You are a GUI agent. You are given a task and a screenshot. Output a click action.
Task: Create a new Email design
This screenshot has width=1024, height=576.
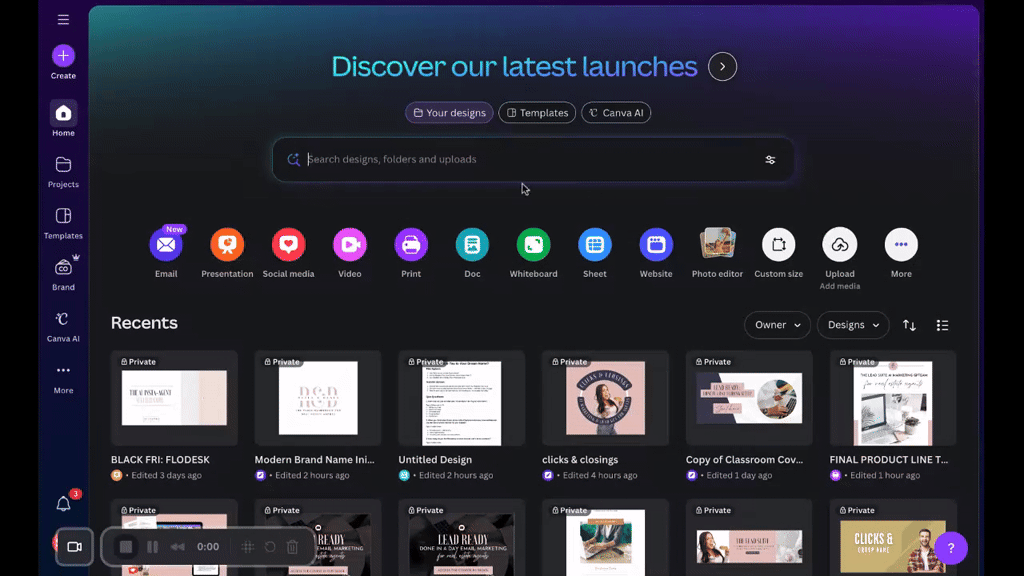[x=166, y=245]
